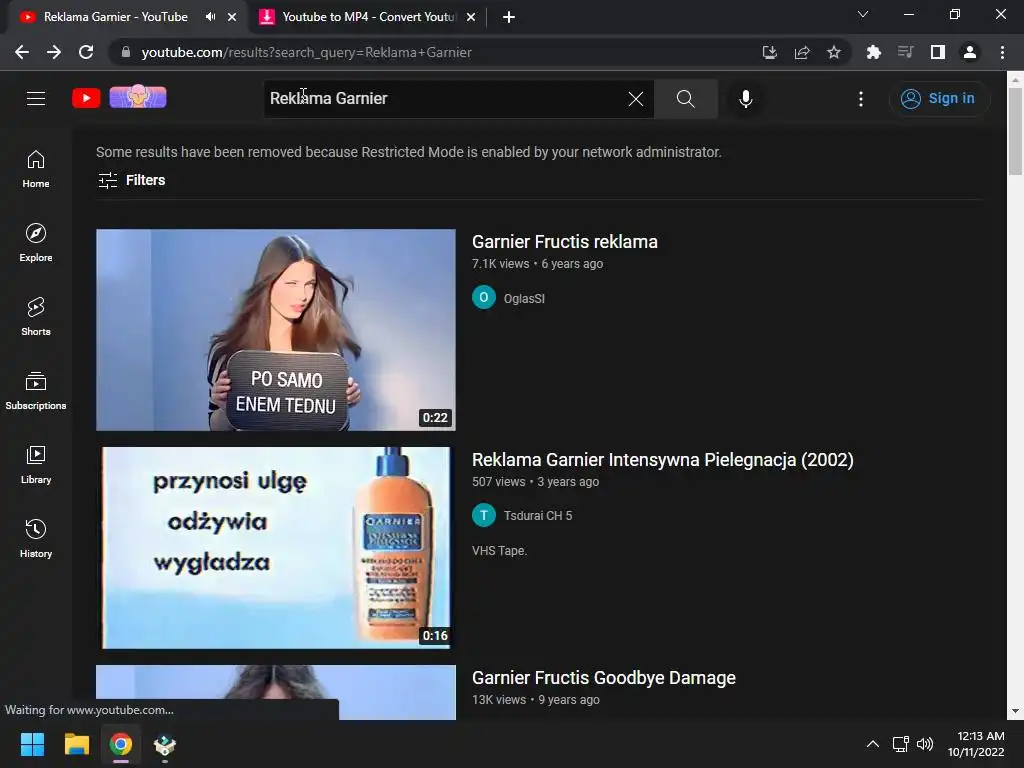
Task: Mute the Reklama Garnier tab audio
Action: point(210,17)
